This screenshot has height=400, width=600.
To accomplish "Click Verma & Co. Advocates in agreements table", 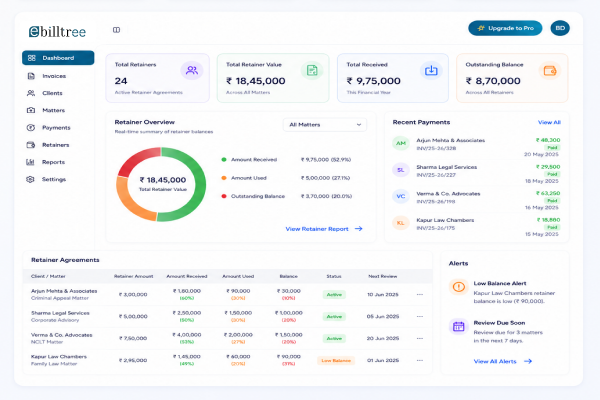I will click(62, 335).
